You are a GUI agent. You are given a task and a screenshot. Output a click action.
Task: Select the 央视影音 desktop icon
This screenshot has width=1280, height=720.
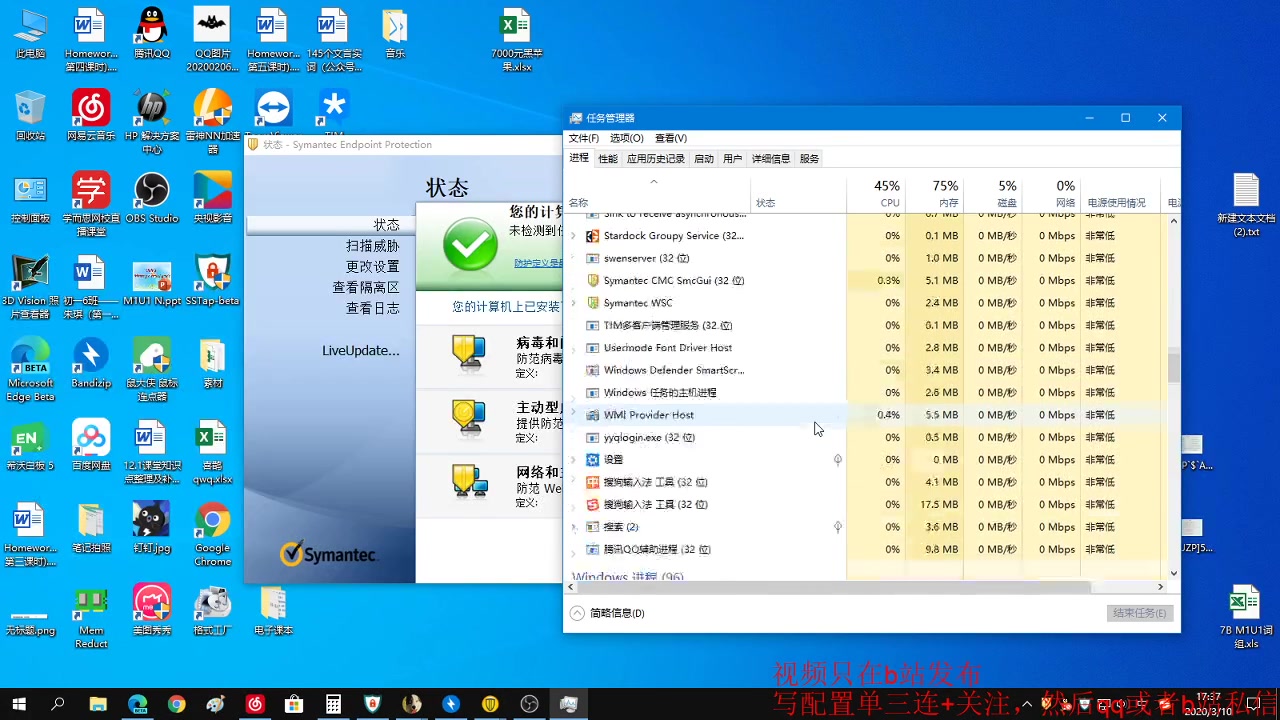(212, 197)
